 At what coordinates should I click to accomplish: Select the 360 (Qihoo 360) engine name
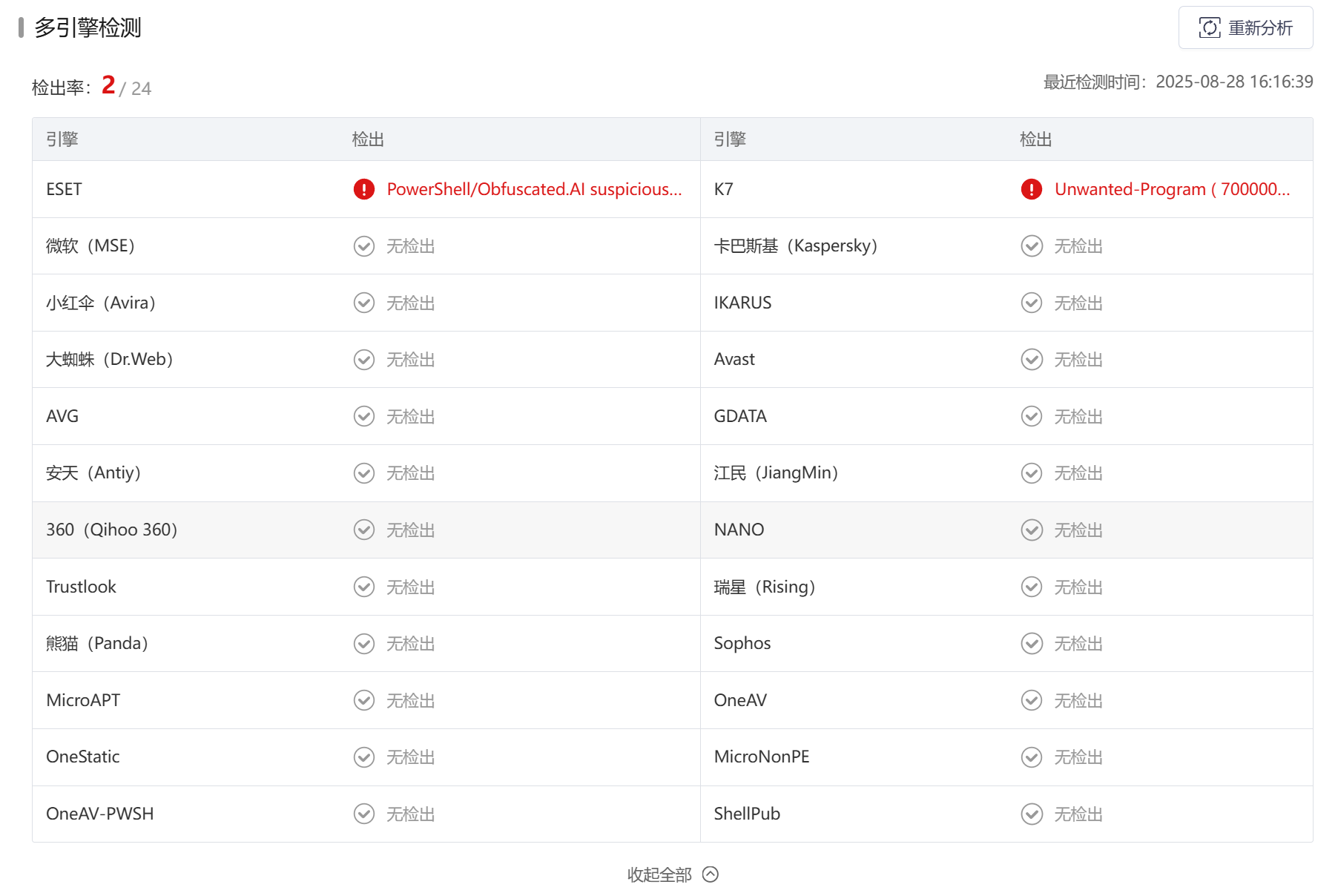pyautogui.click(x=112, y=530)
